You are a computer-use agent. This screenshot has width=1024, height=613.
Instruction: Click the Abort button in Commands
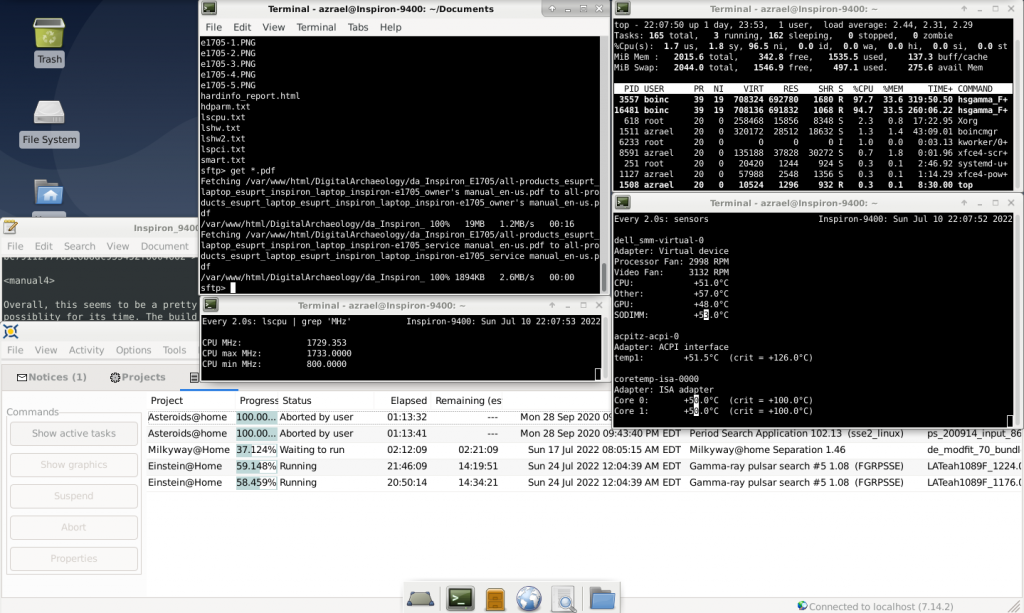point(74,527)
